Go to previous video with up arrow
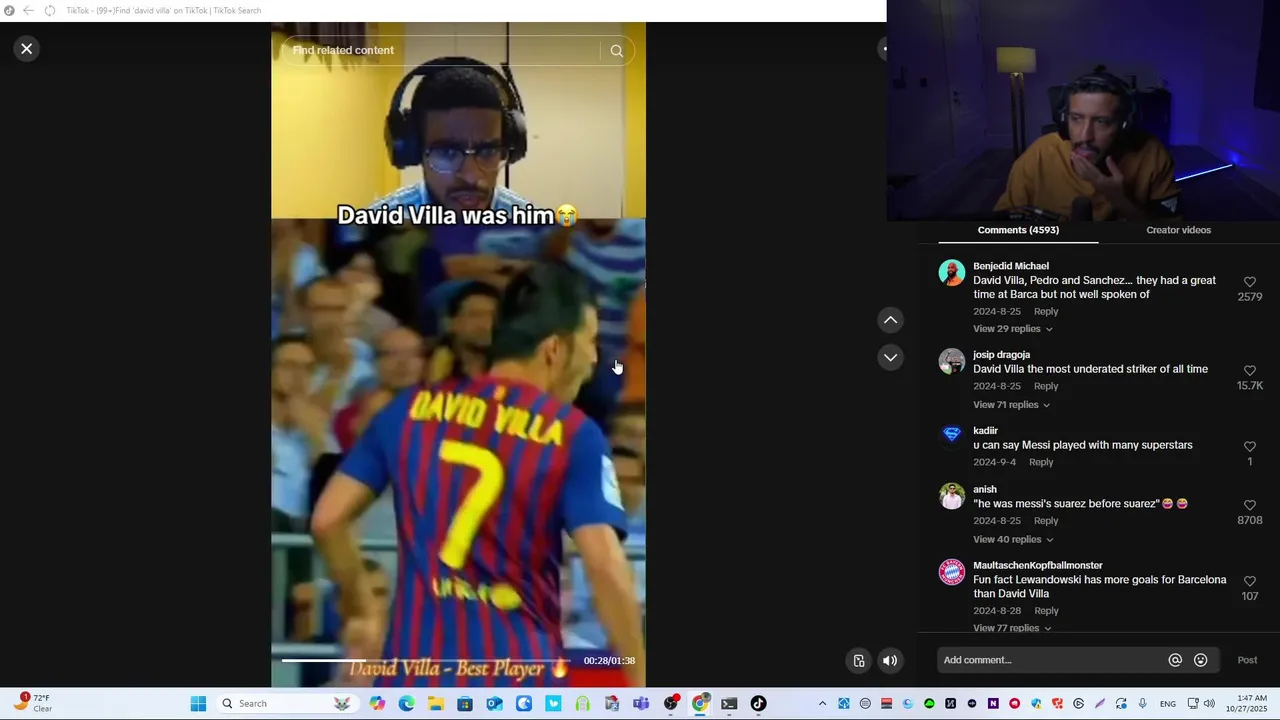The image size is (1280, 720). (x=890, y=320)
